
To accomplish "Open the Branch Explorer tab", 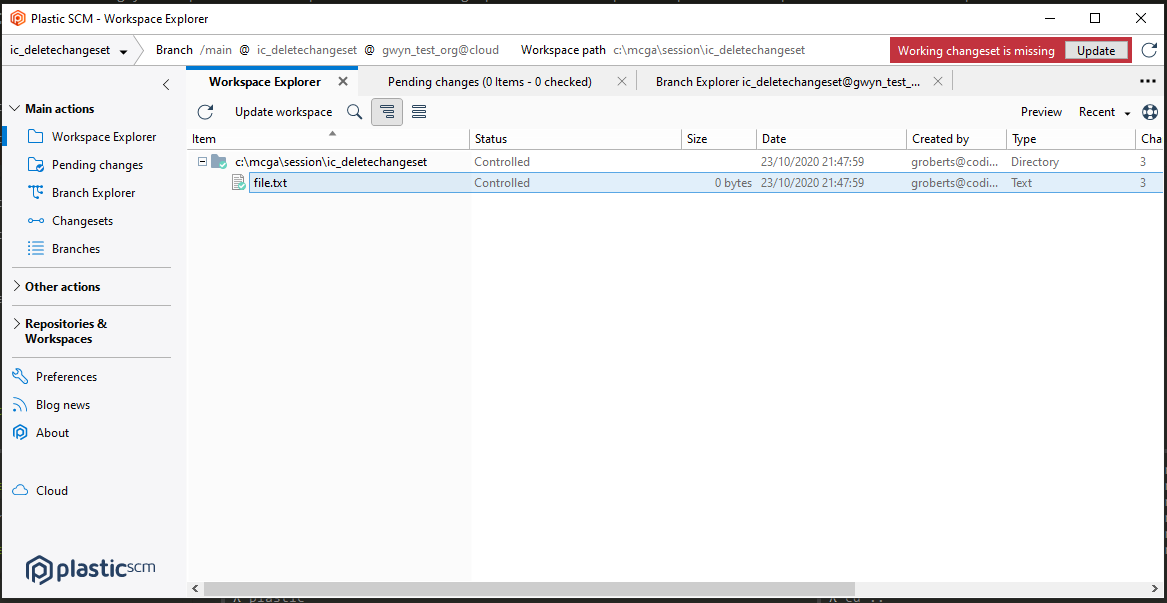I will 790,81.
